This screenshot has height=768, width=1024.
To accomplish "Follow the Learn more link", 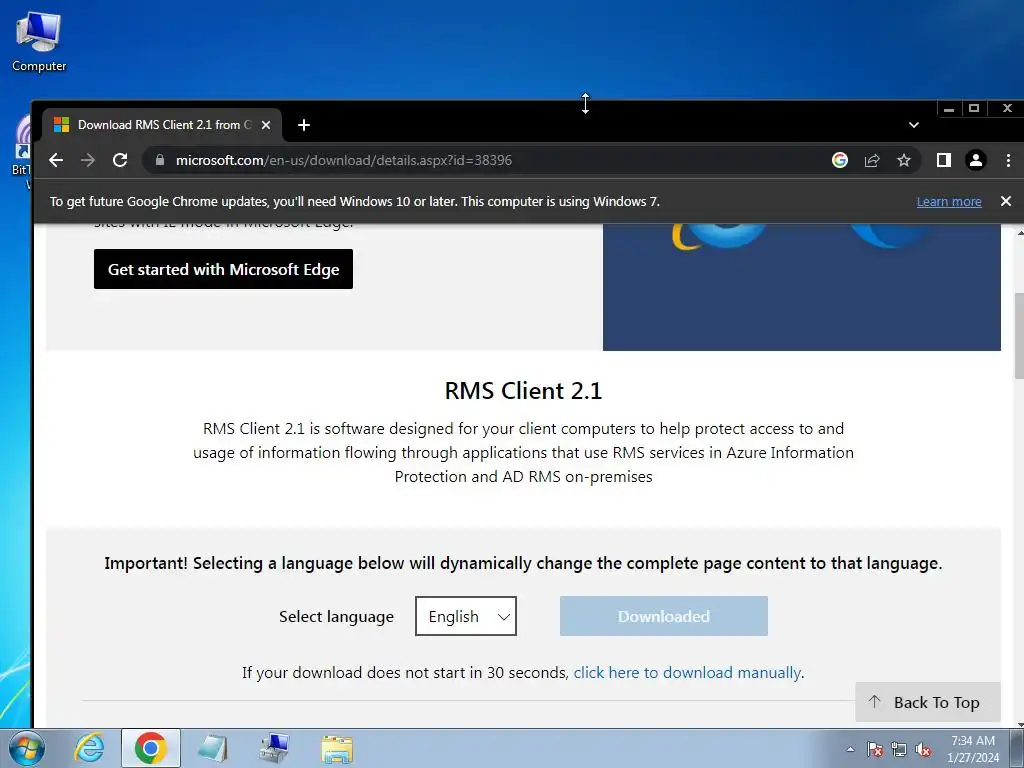I will (x=949, y=202).
